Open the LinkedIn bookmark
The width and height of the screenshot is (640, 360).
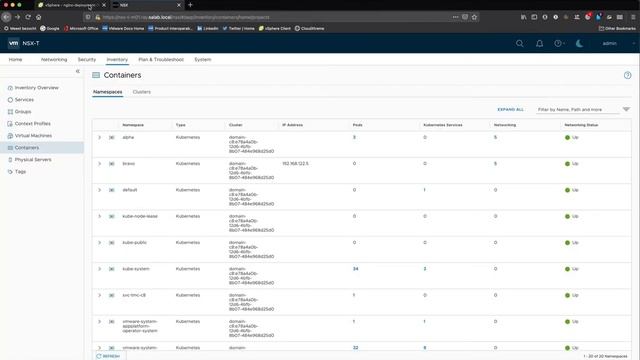pyautogui.click(x=208, y=29)
